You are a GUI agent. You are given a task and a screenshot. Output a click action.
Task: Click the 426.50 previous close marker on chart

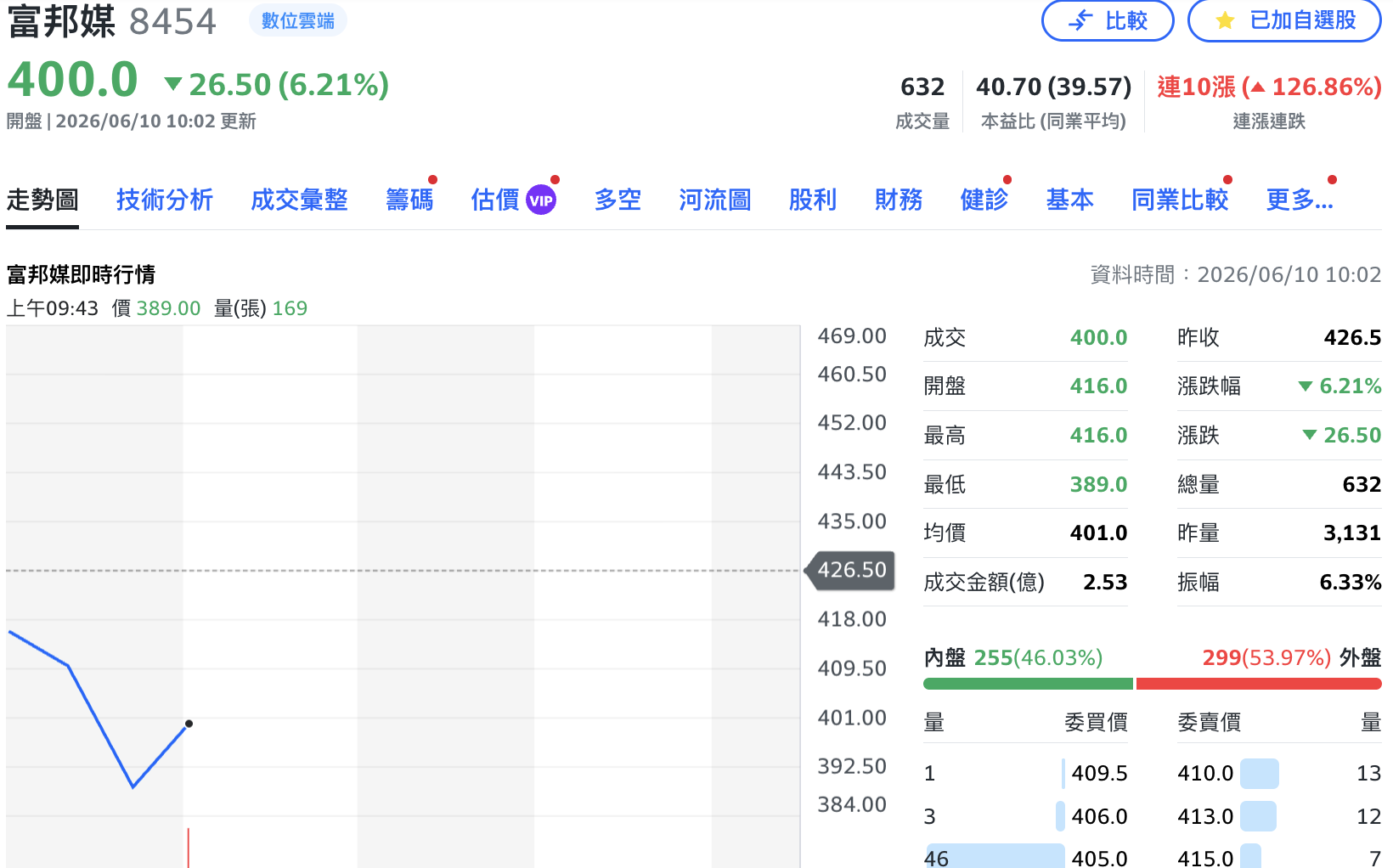(851, 570)
